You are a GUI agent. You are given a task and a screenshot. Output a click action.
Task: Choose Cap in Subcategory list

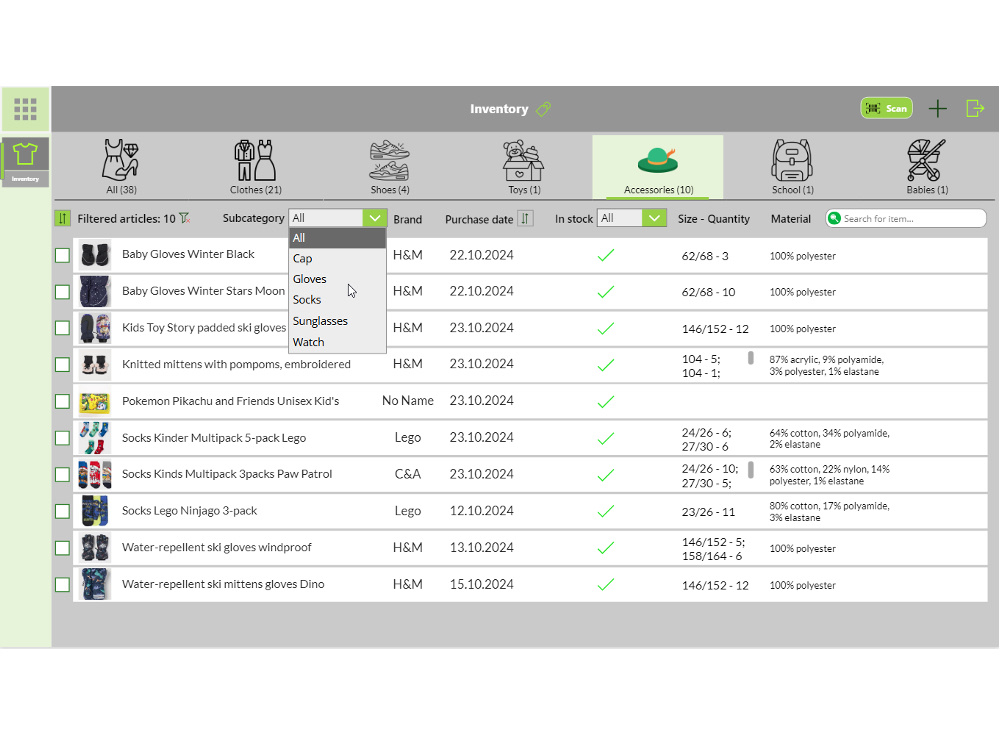click(x=337, y=258)
